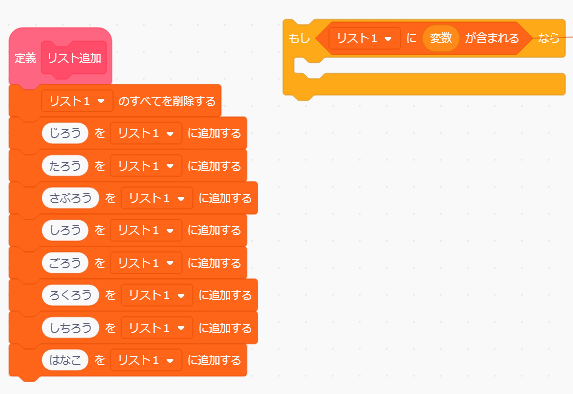Viewport: 573px width, 394px height.
Task: Open list dropdown in the はなこ block
Action: pyautogui.click(x=146, y=360)
